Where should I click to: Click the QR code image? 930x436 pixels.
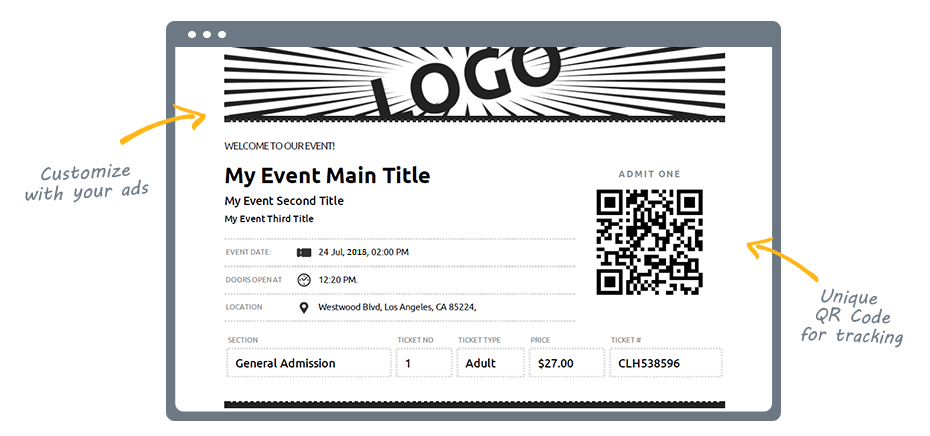pos(649,242)
